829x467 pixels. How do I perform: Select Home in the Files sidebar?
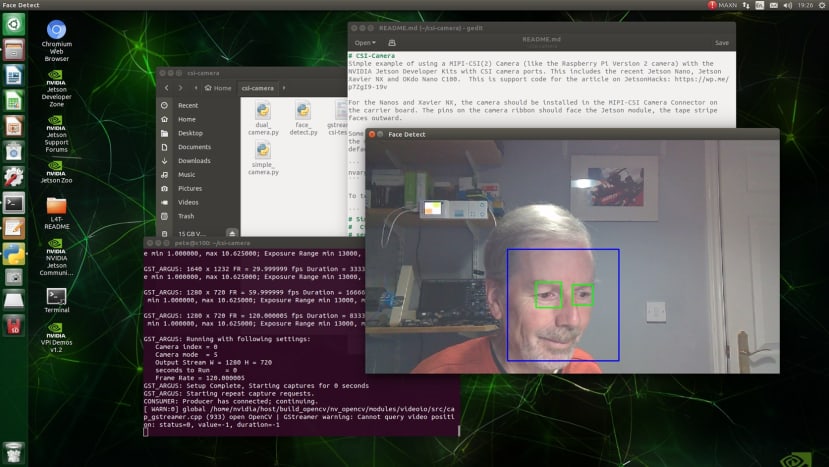pyautogui.click(x=199, y=119)
